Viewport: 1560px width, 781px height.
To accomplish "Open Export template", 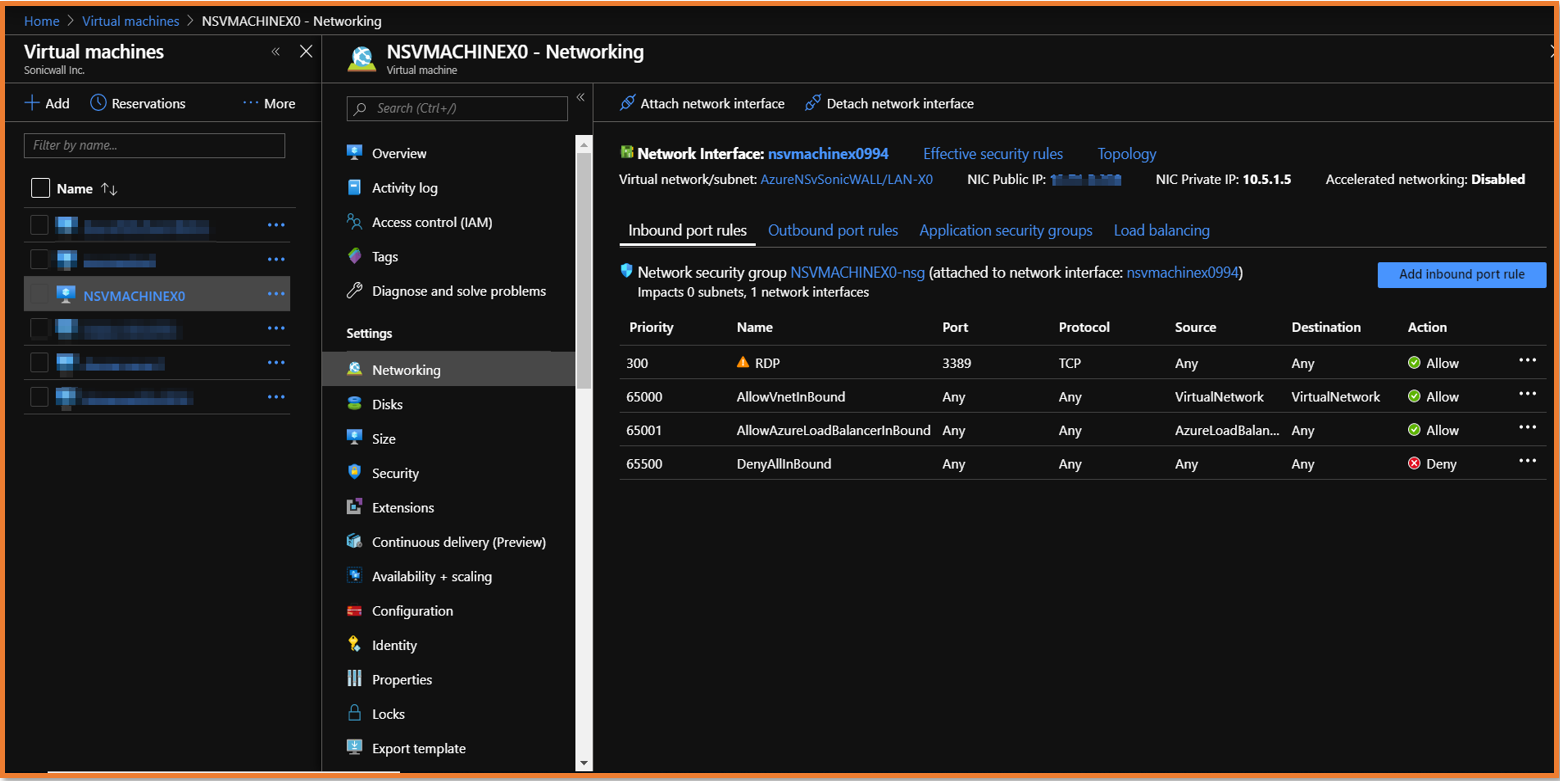I will click(x=419, y=749).
